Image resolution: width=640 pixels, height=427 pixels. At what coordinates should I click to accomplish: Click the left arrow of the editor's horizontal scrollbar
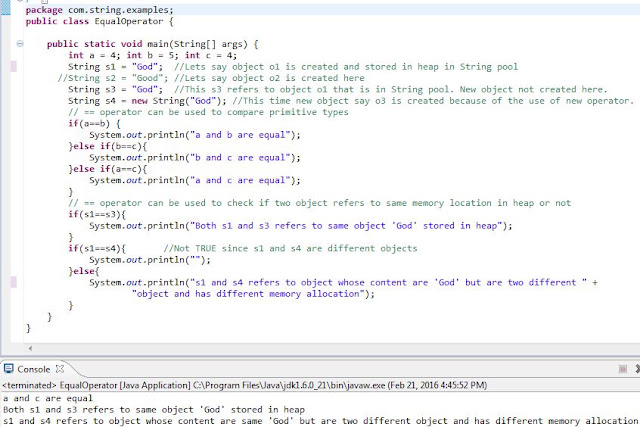pyautogui.click(x=30, y=348)
